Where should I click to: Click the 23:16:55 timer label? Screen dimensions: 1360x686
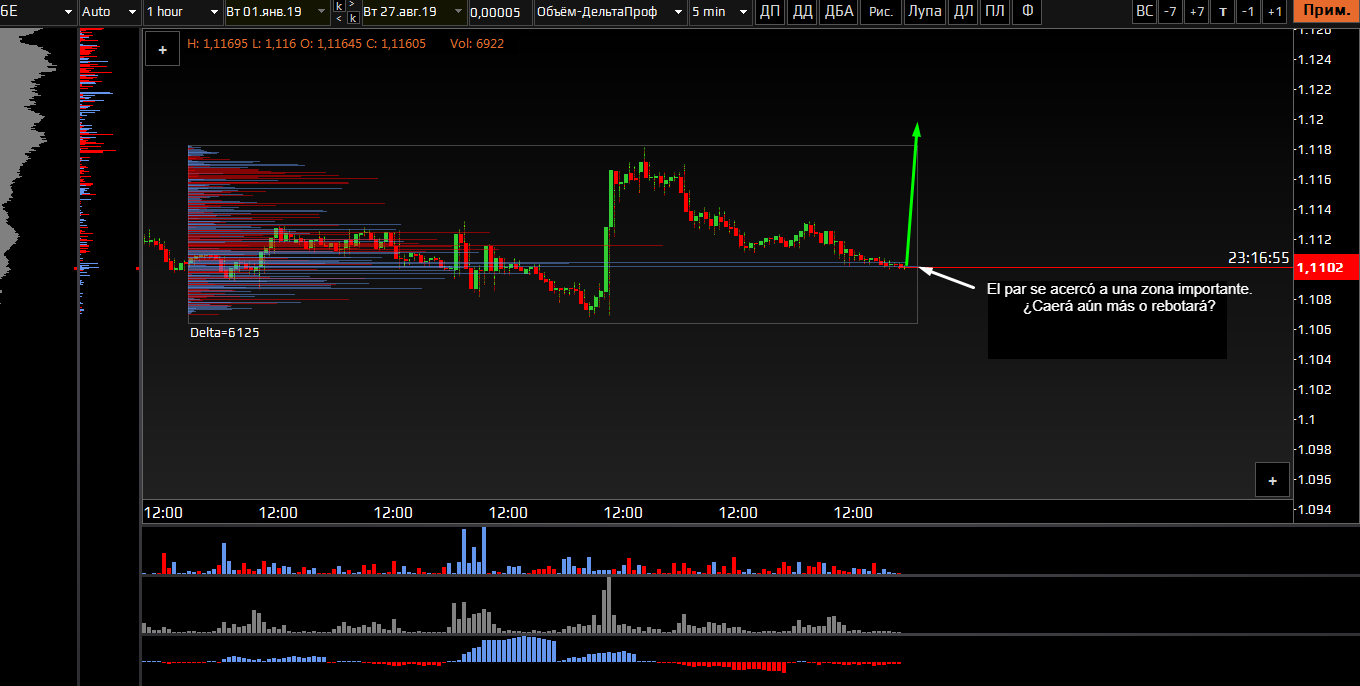click(x=1259, y=257)
